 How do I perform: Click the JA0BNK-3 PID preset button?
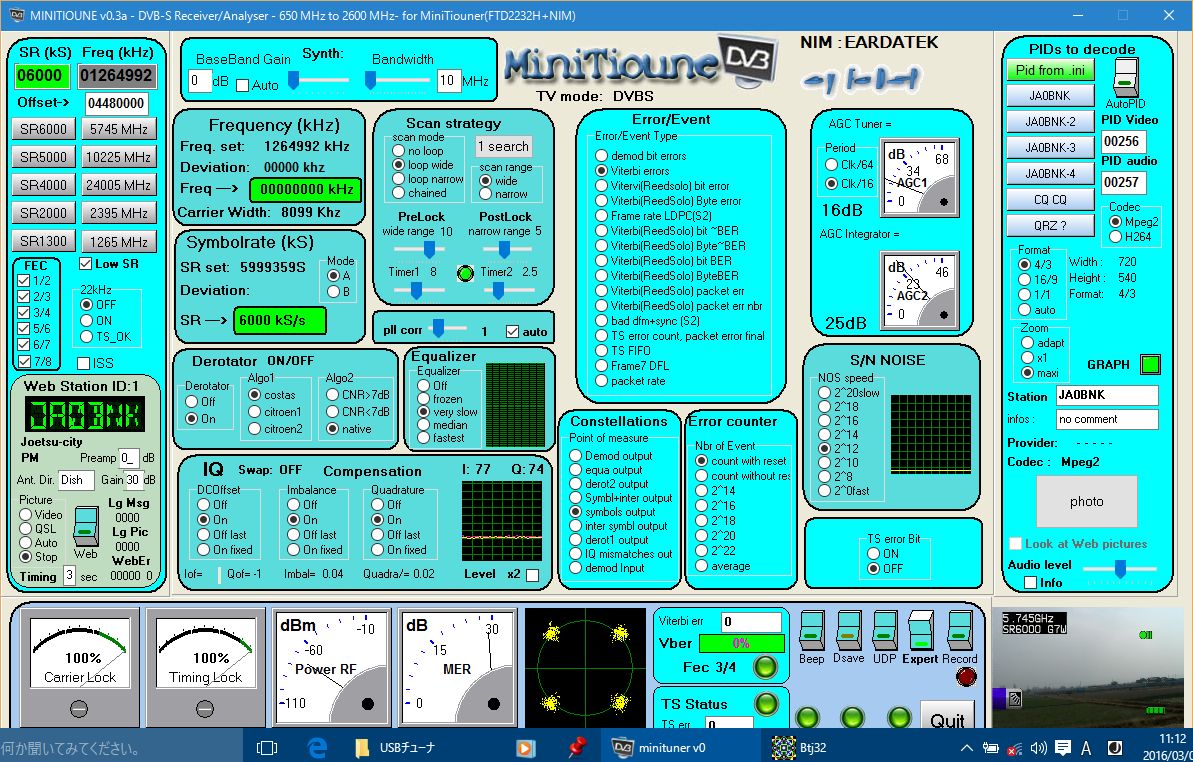(x=1050, y=148)
